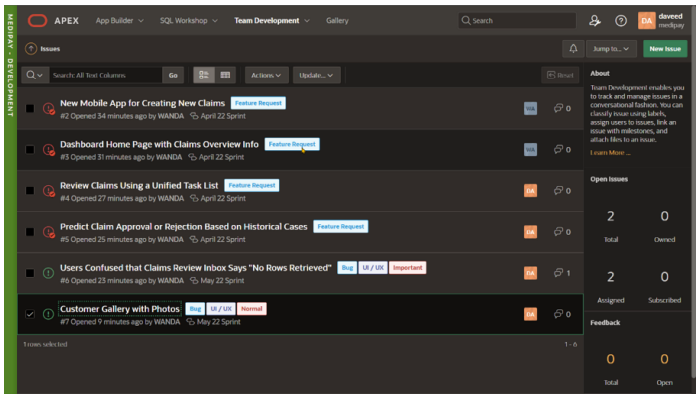Viewport: 699px width, 403px height.
Task: Click the notifications bell icon
Action: pos(573,49)
